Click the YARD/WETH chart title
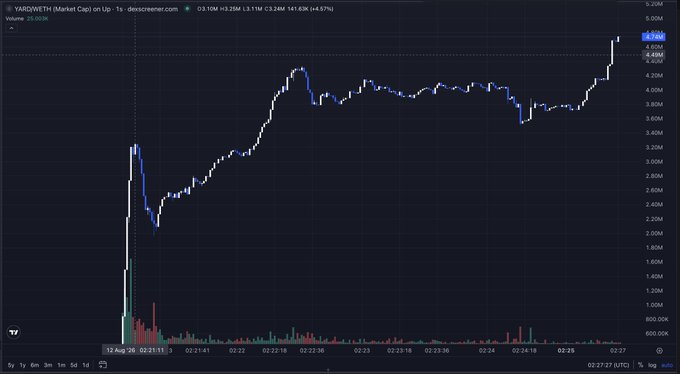The height and width of the screenshot is (374, 680). (96, 9)
